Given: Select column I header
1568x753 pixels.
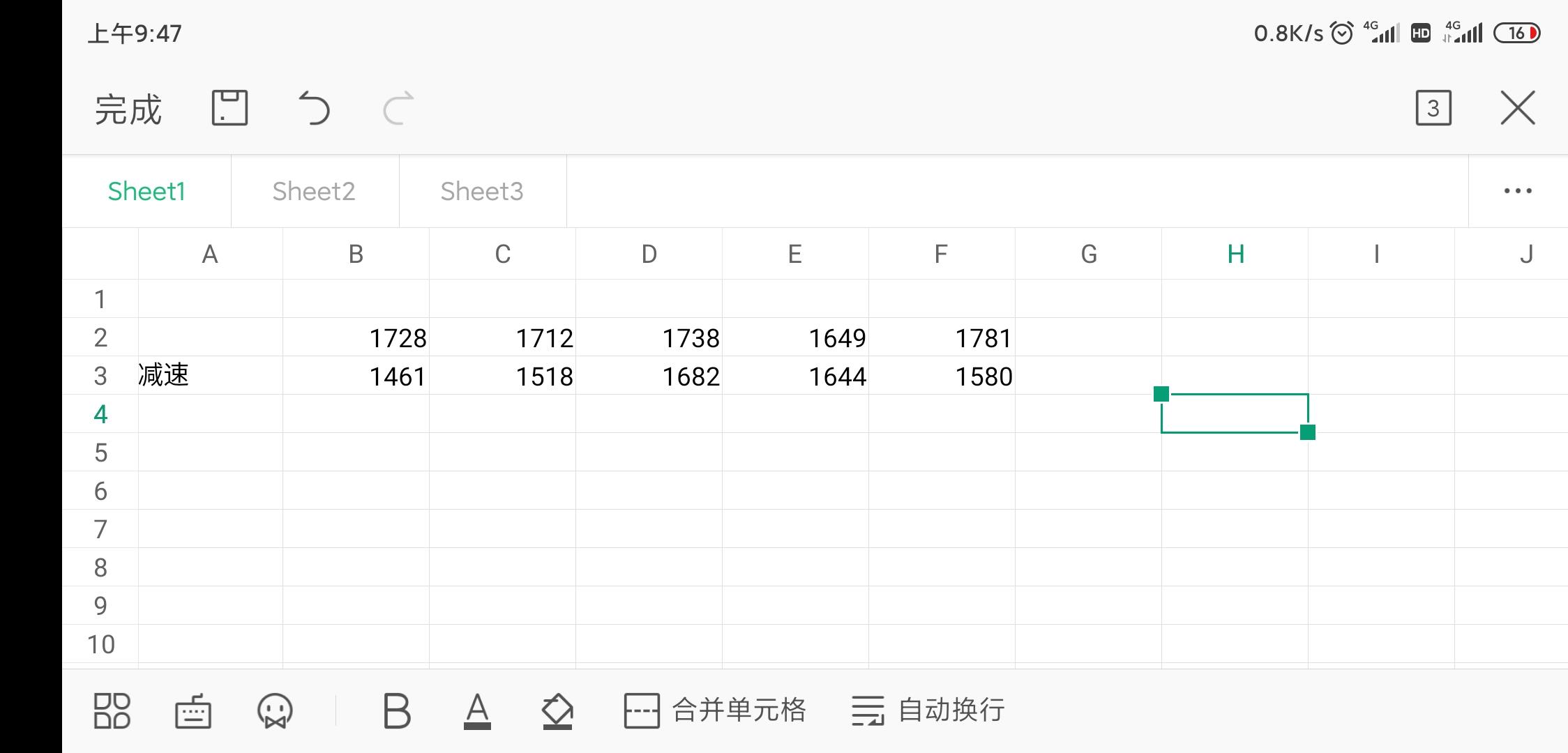Looking at the screenshot, I should (1381, 254).
